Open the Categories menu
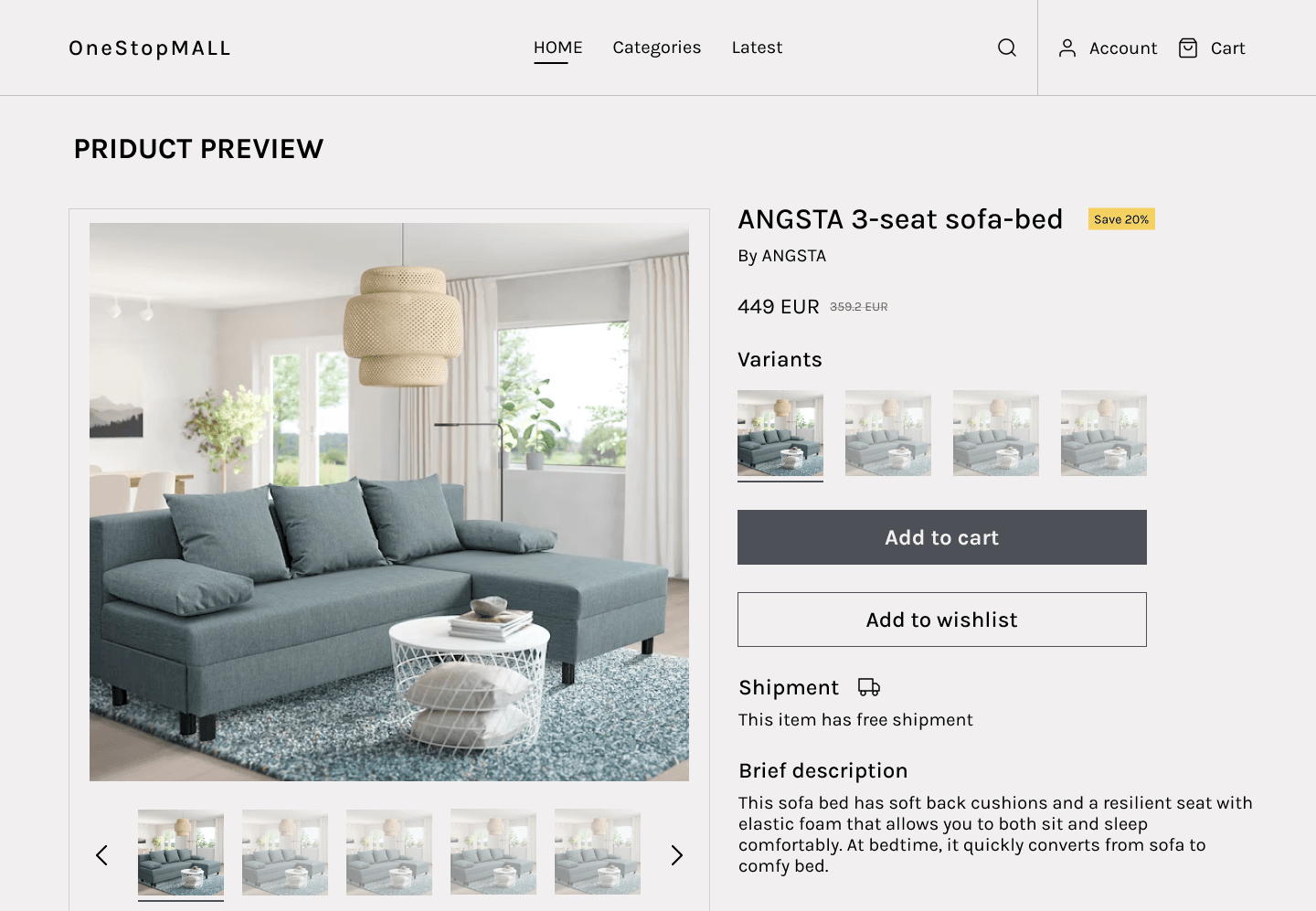The height and width of the screenshot is (911, 1316). [657, 48]
